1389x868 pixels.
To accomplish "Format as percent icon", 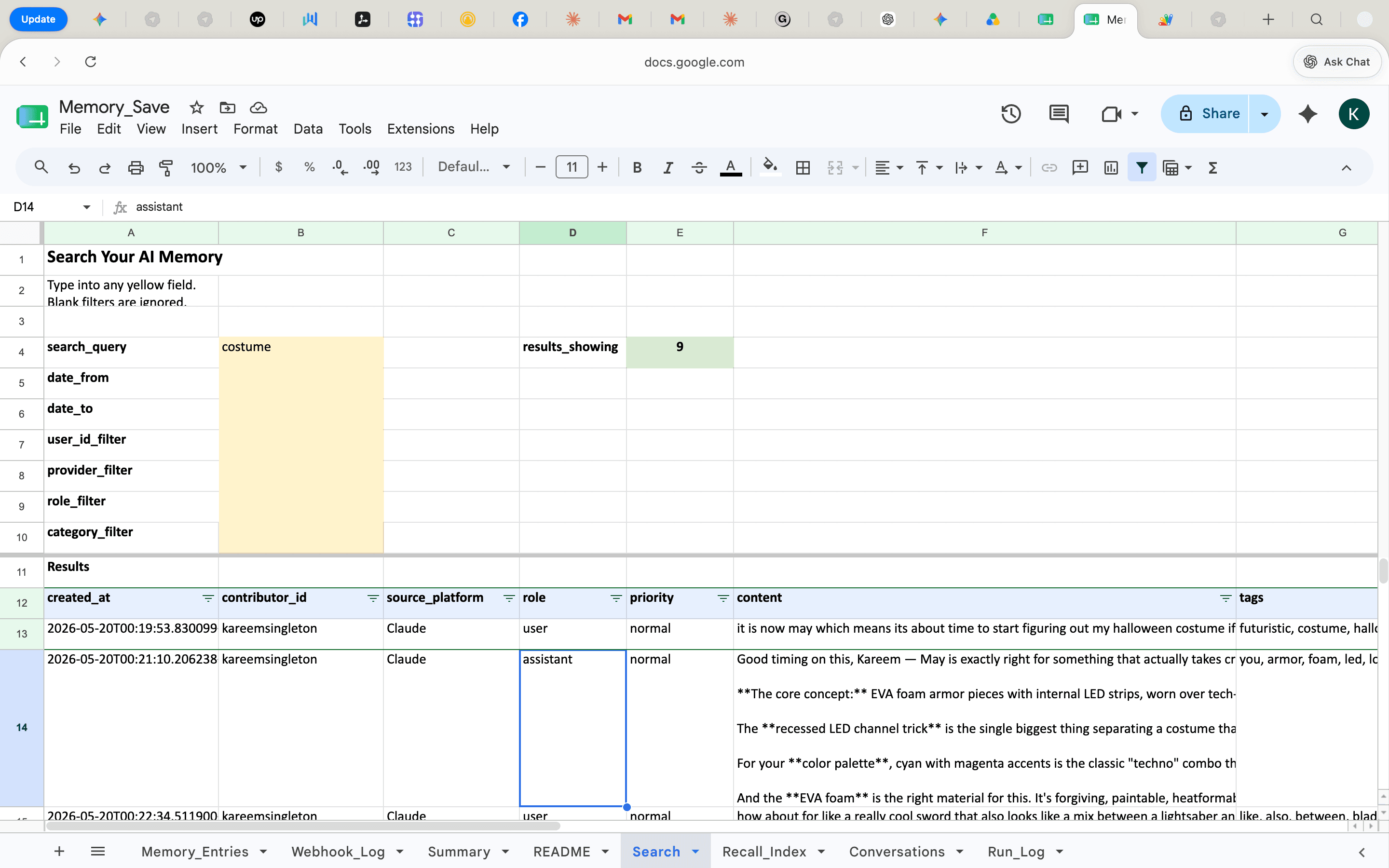I will 309,167.
